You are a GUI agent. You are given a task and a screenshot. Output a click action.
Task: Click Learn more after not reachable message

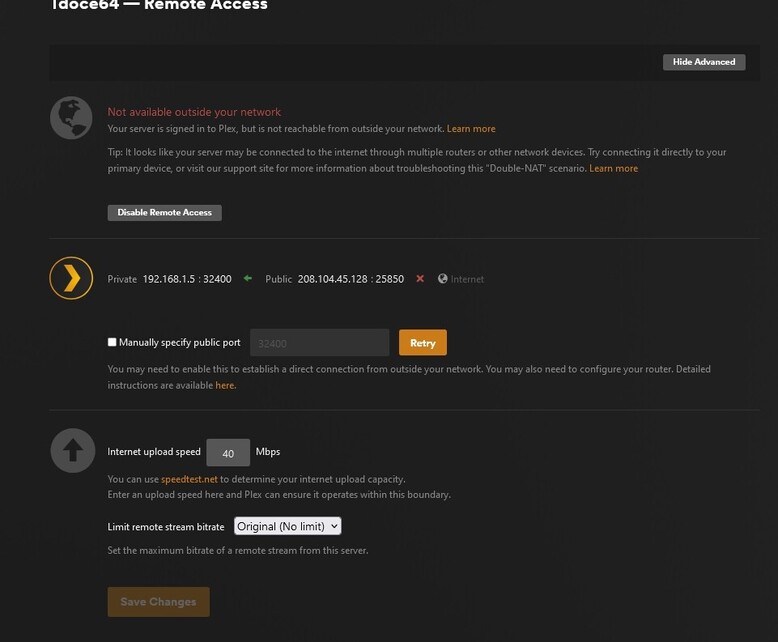coord(471,129)
